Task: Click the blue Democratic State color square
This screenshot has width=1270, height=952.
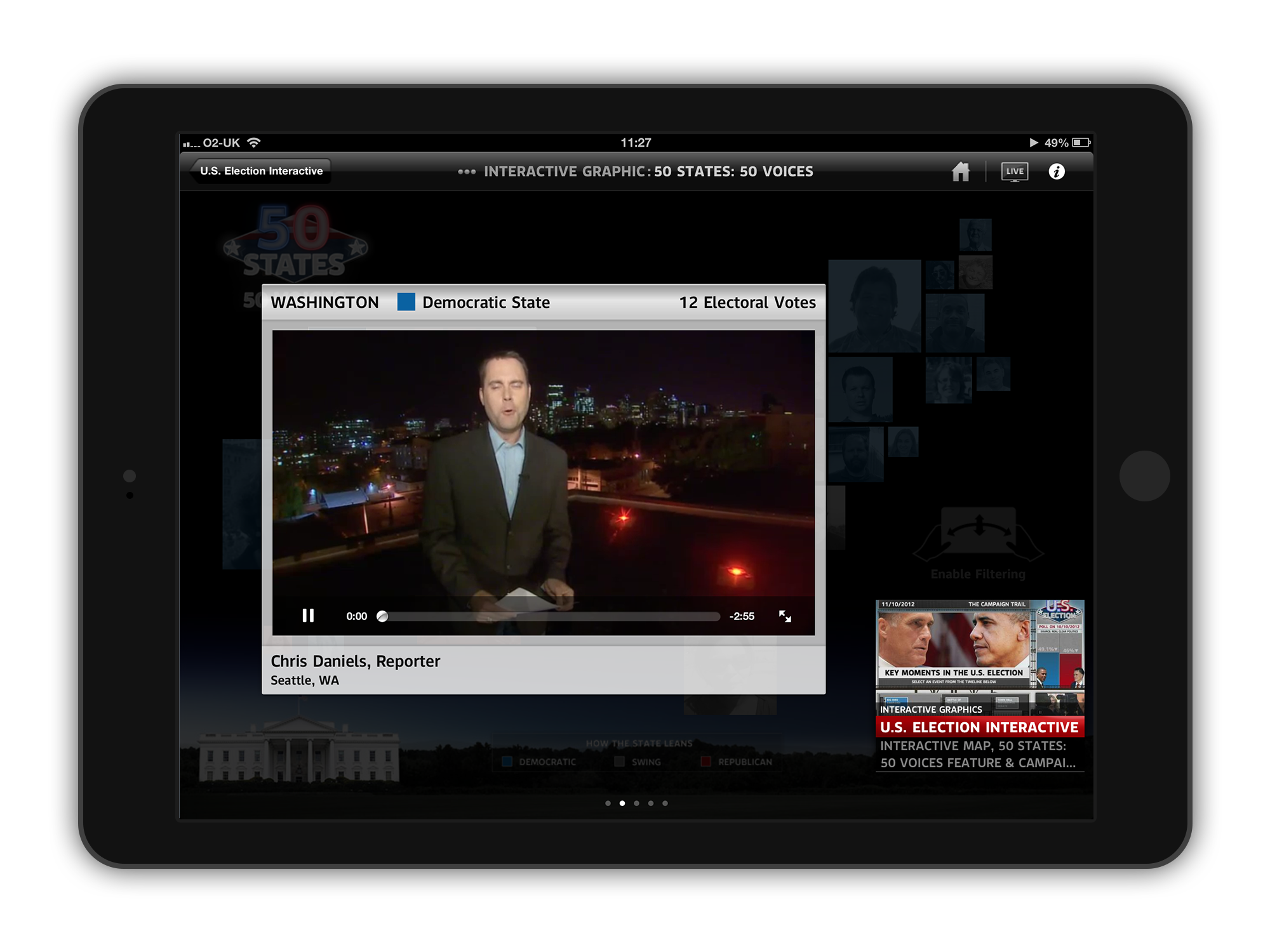Action: click(406, 302)
